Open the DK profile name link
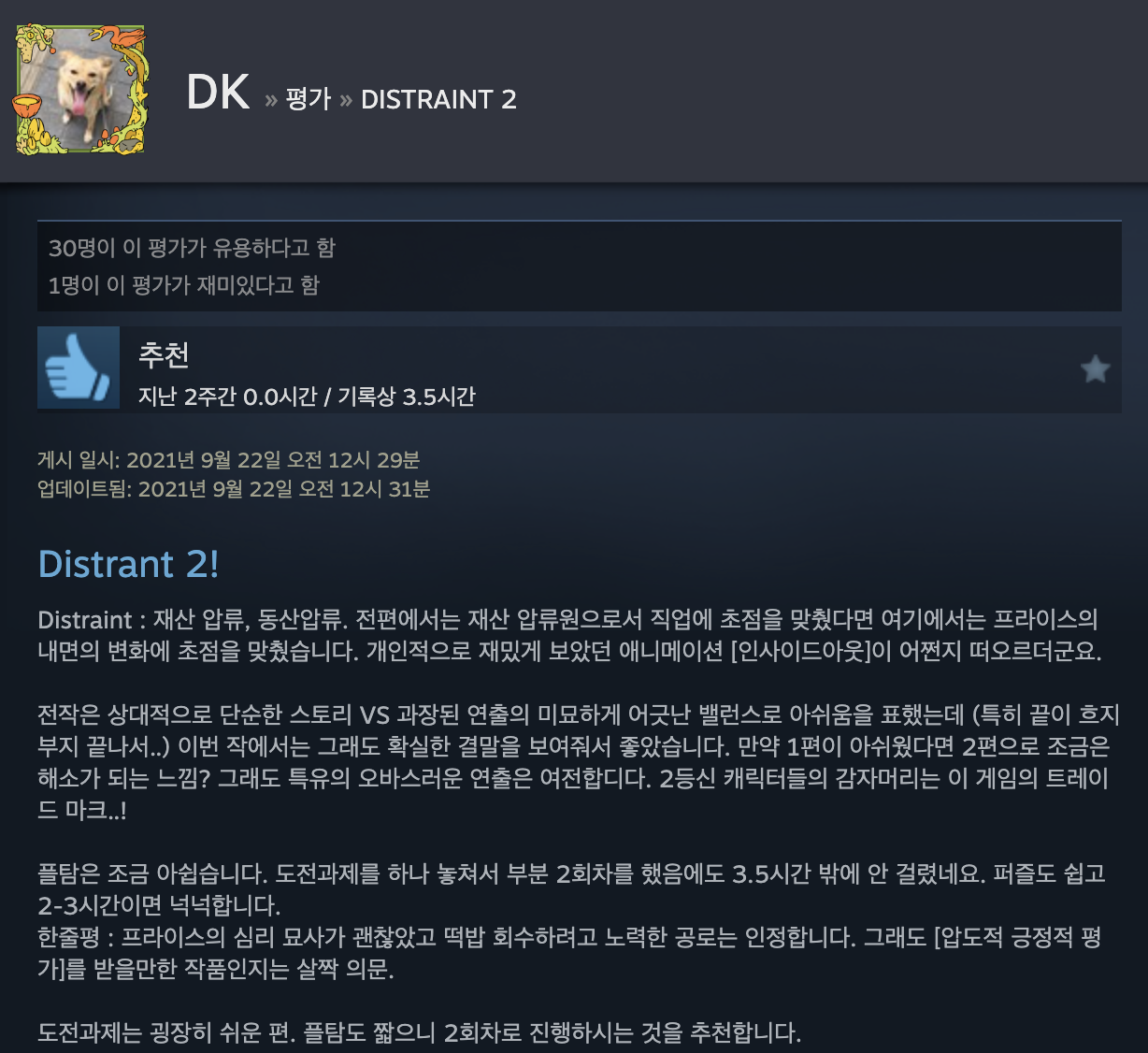This screenshot has width=1148, height=1053. (218, 93)
